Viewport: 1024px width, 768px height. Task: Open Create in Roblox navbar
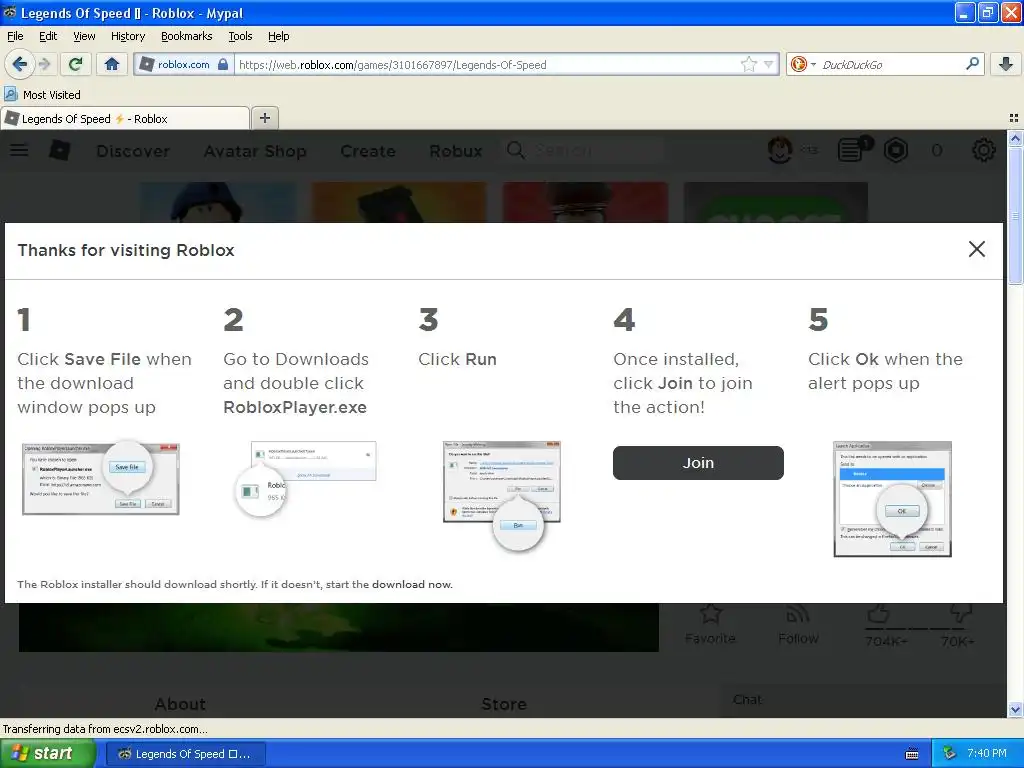point(368,151)
